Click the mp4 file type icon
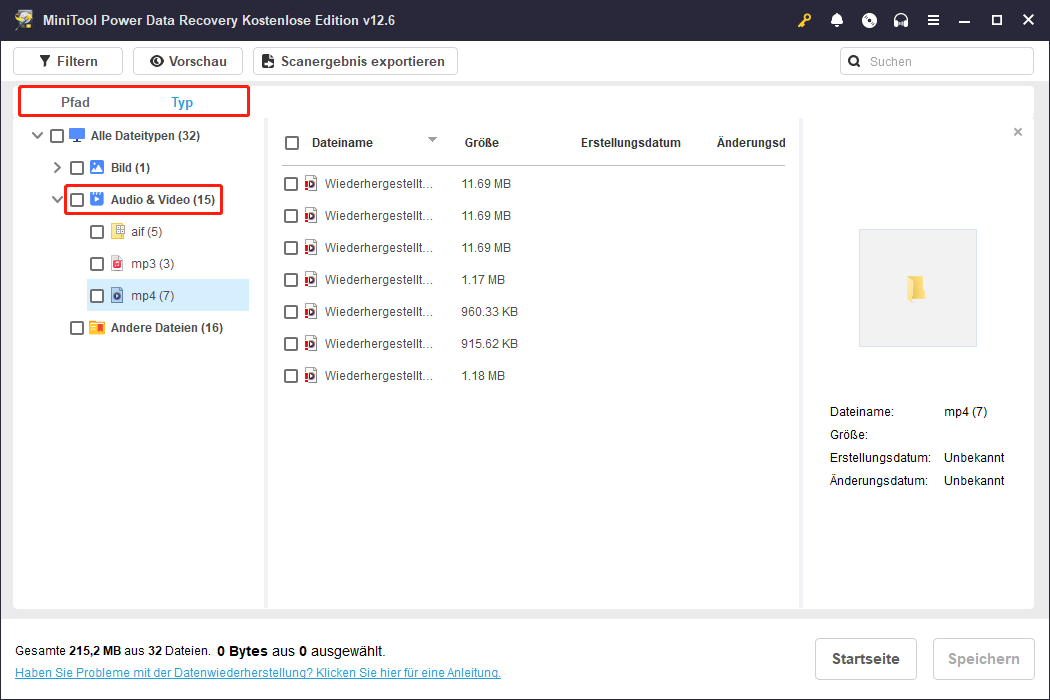Image resolution: width=1050 pixels, height=700 pixels. [118, 295]
